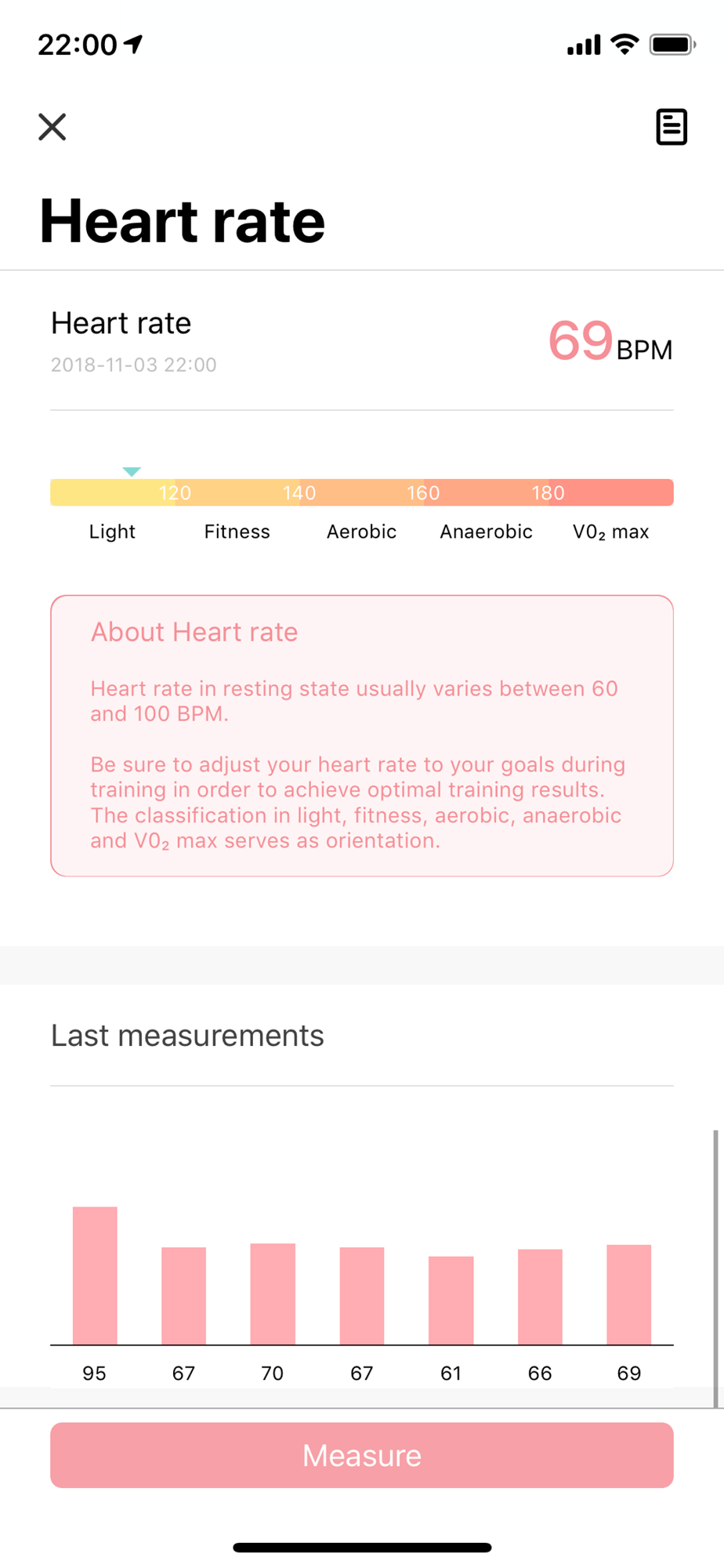Tap the 61 BPM measurement bar
The width and height of the screenshot is (724, 1568).
point(451,1300)
